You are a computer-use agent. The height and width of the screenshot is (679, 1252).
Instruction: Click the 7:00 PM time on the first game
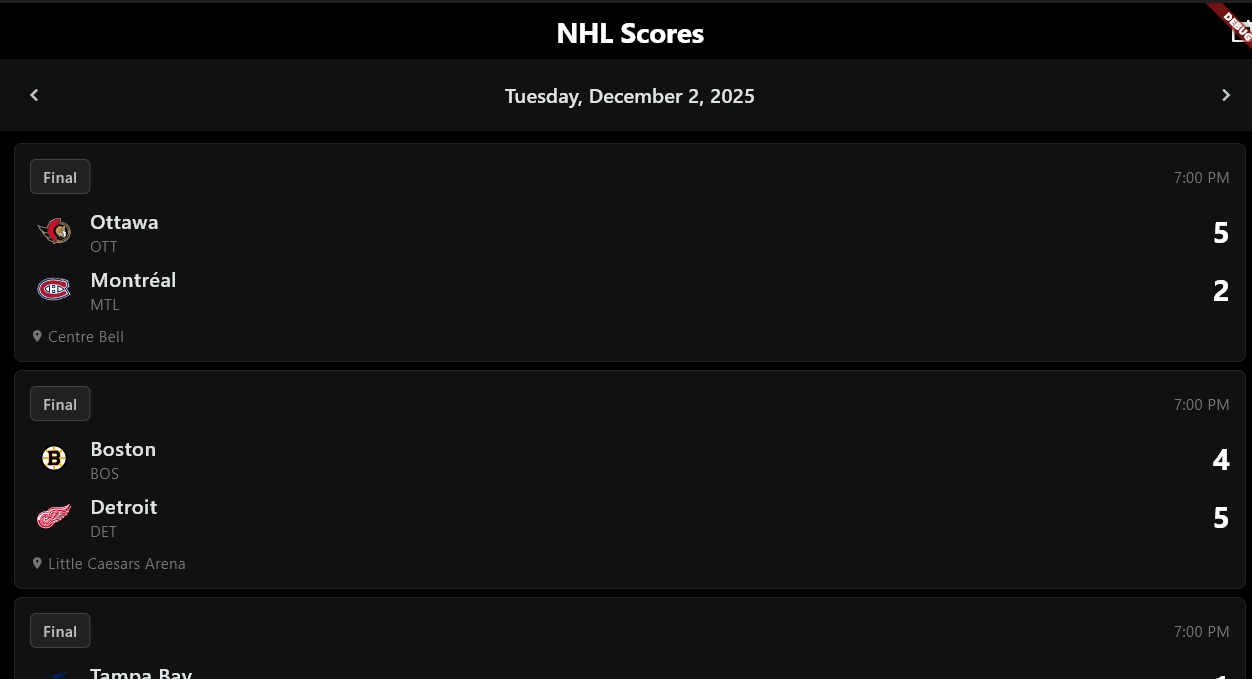click(1201, 177)
